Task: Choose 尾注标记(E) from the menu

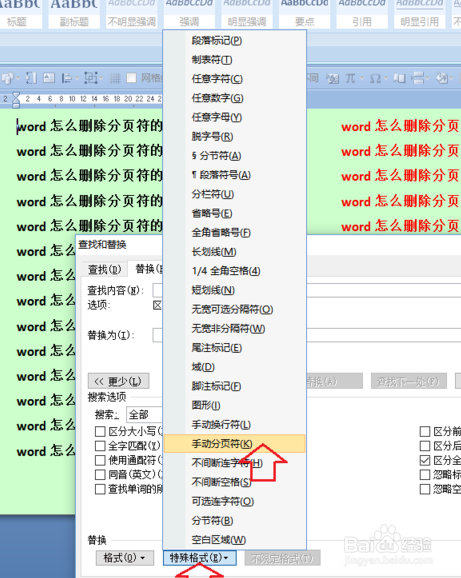Action: coord(235,348)
